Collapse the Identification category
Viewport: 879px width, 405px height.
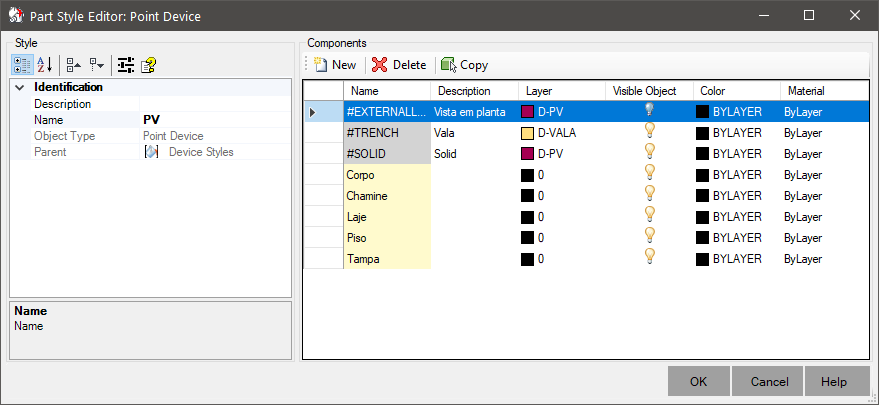pos(20,88)
